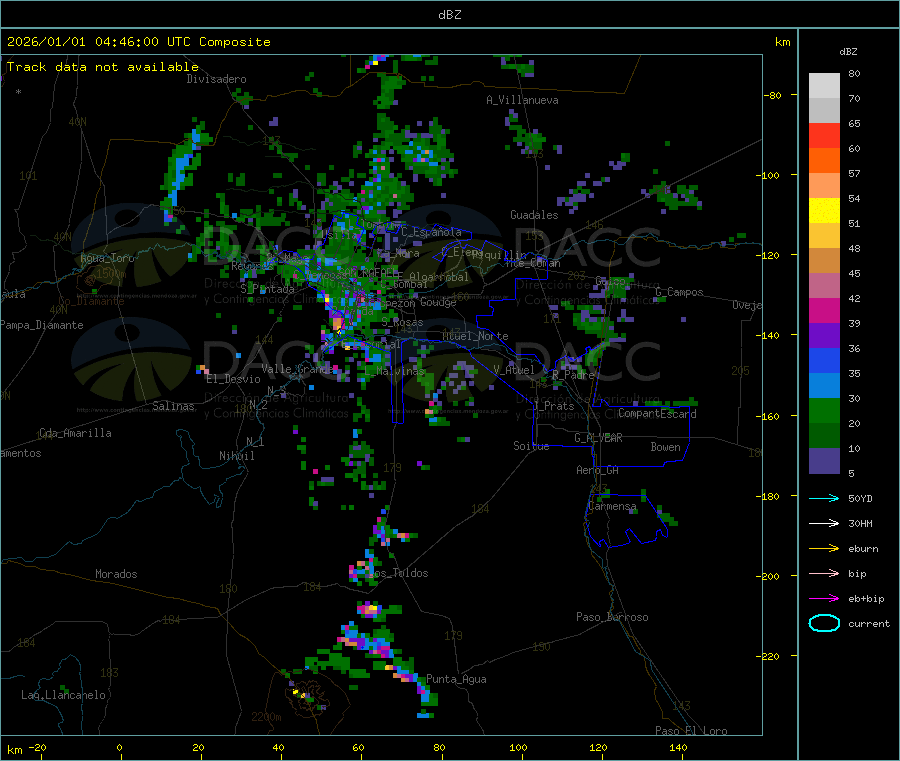Click the white 30HM arrow legend icon
The width and height of the screenshot is (900, 761).
pyautogui.click(x=824, y=523)
